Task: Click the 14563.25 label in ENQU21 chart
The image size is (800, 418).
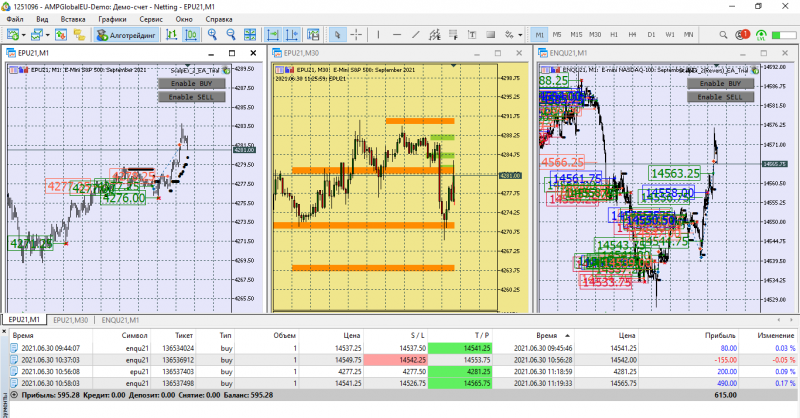Action: coord(676,174)
